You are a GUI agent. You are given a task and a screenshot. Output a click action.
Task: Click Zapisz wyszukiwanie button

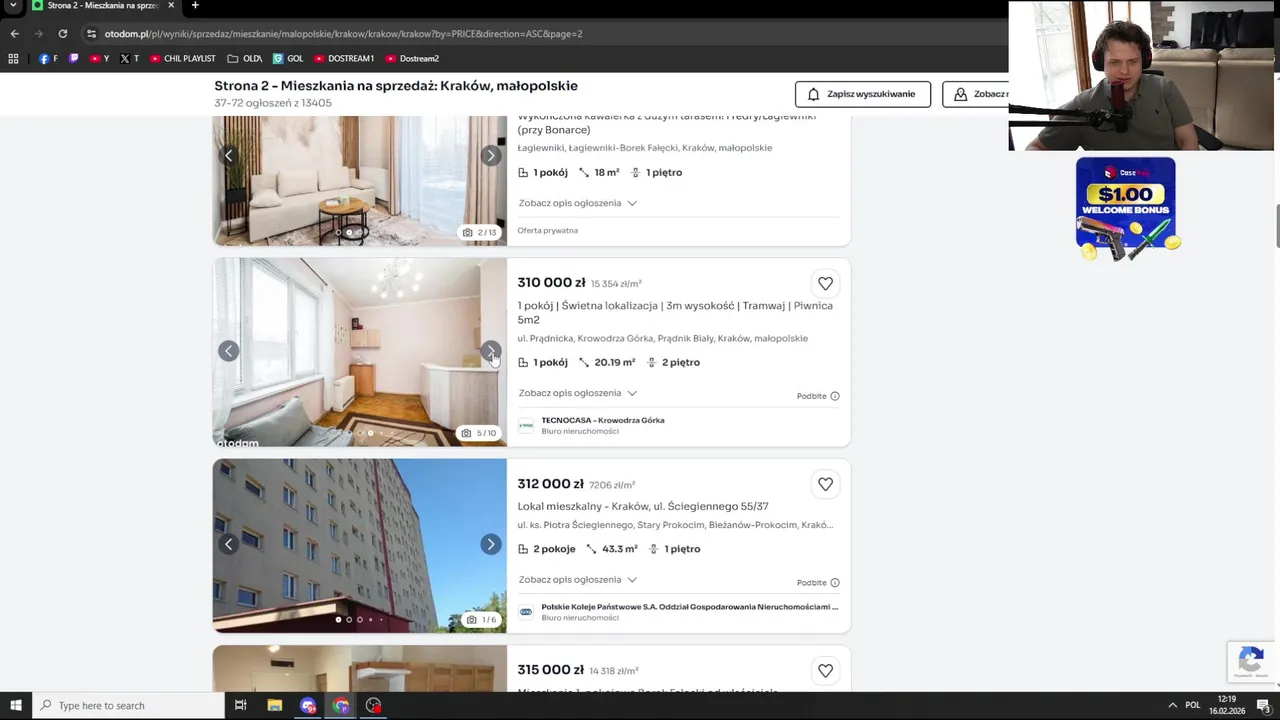862,94
